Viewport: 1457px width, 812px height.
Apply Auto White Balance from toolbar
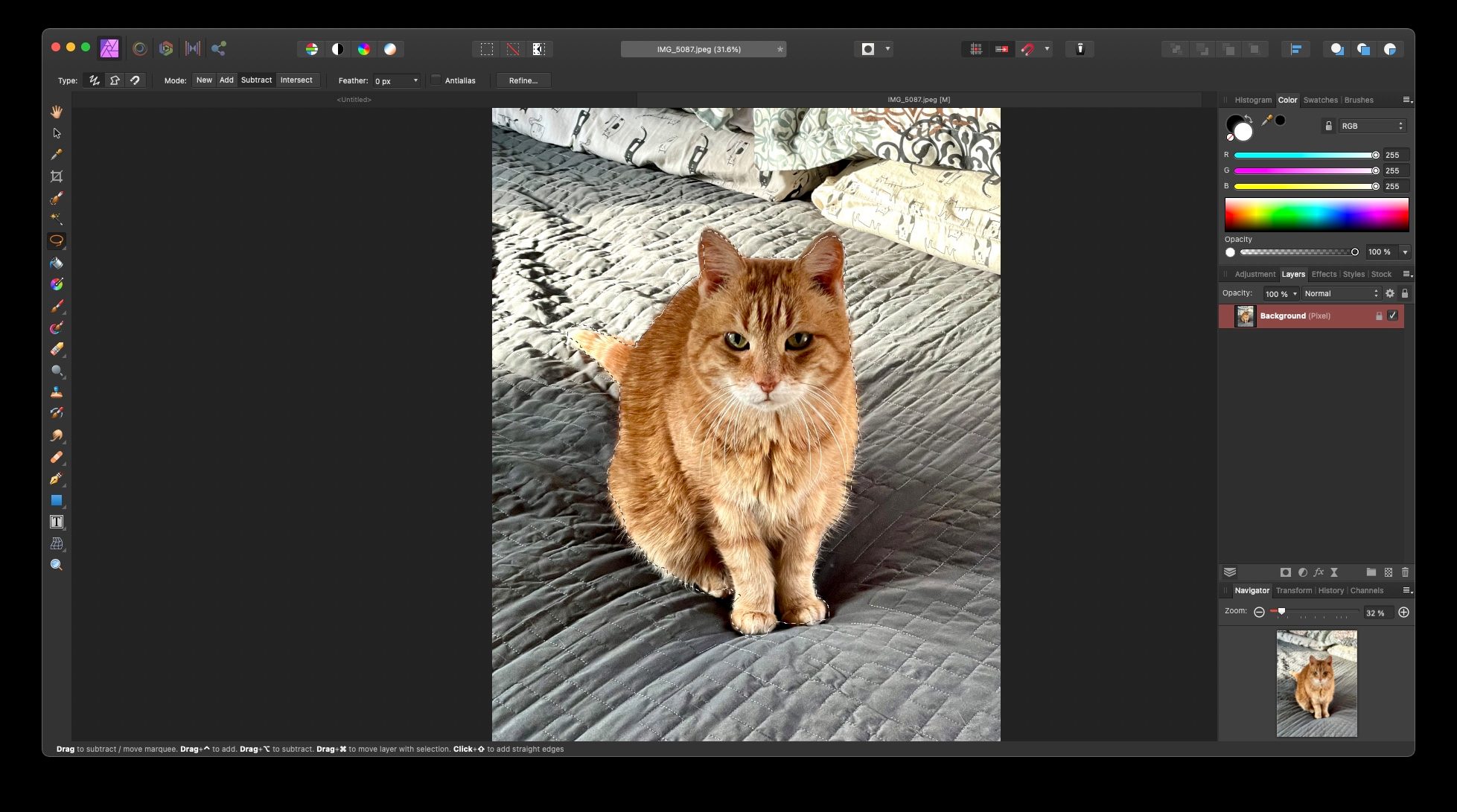click(x=390, y=49)
